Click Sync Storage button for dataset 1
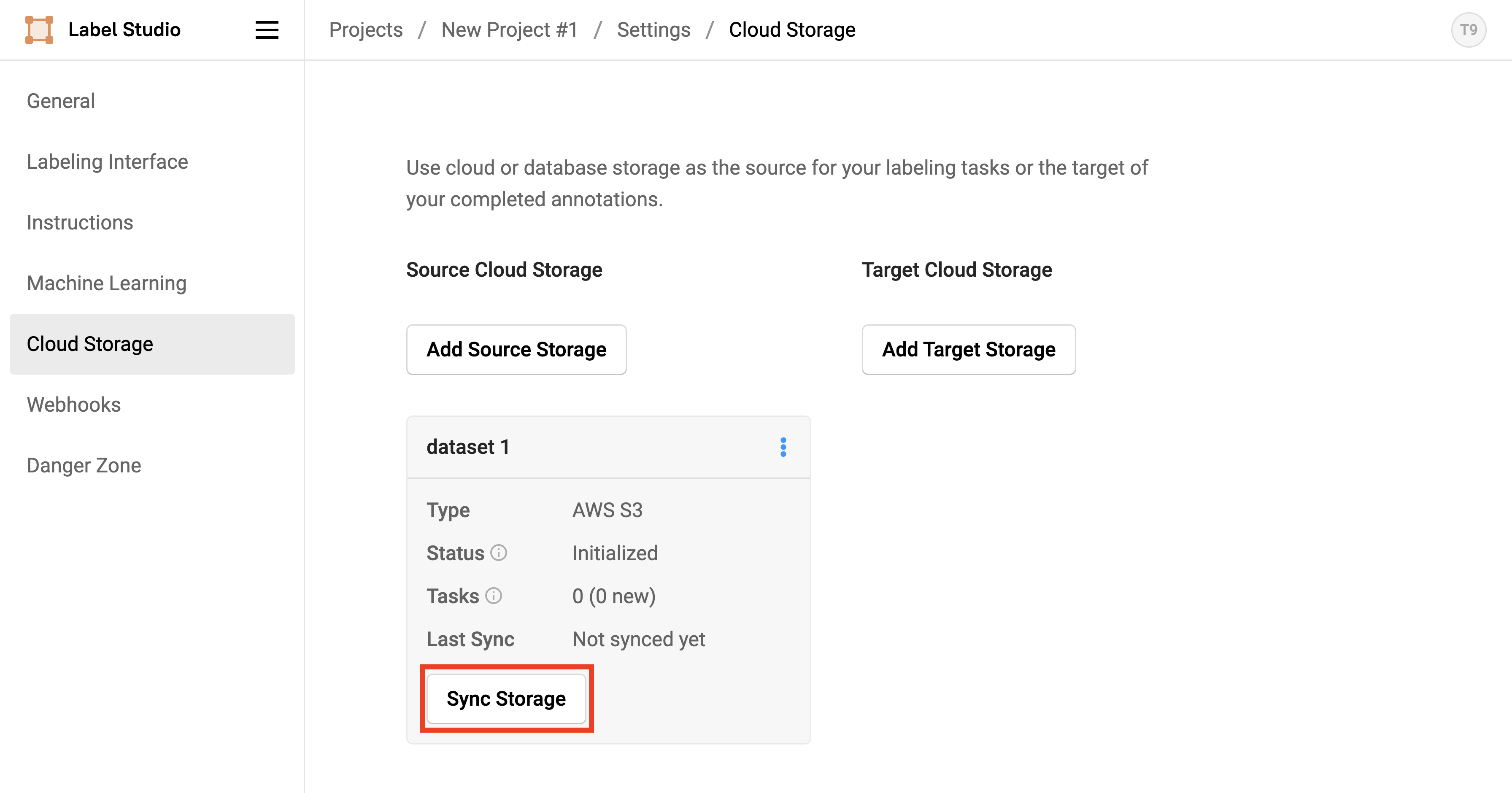 (x=506, y=699)
